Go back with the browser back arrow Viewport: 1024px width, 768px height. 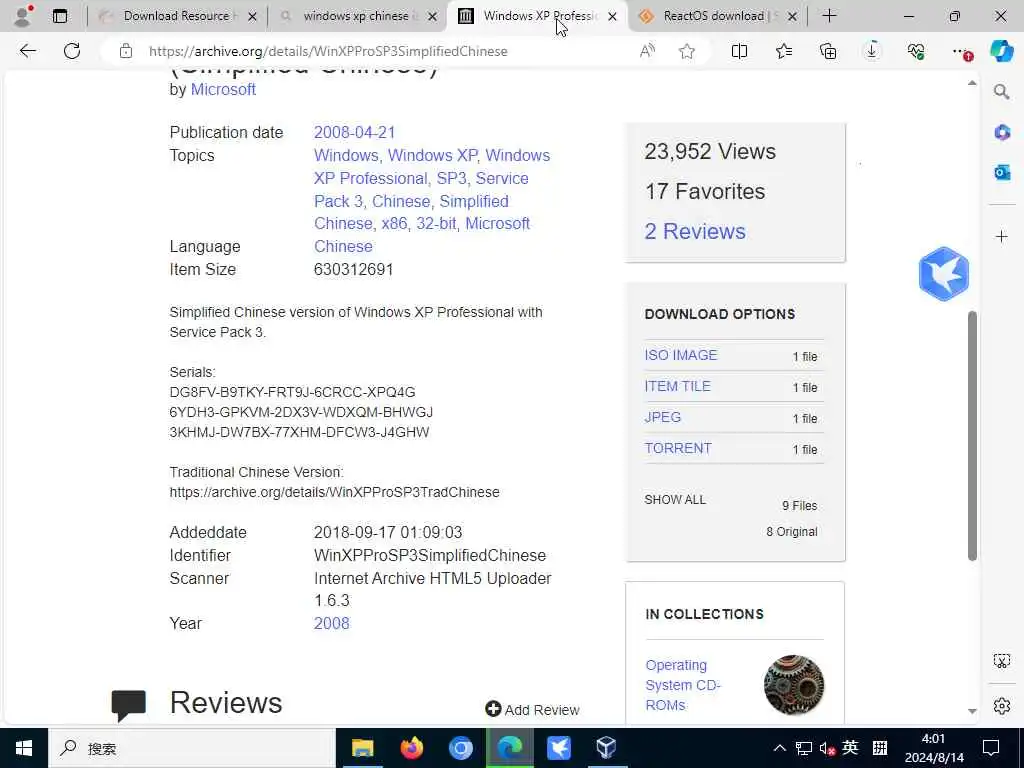tap(27, 51)
